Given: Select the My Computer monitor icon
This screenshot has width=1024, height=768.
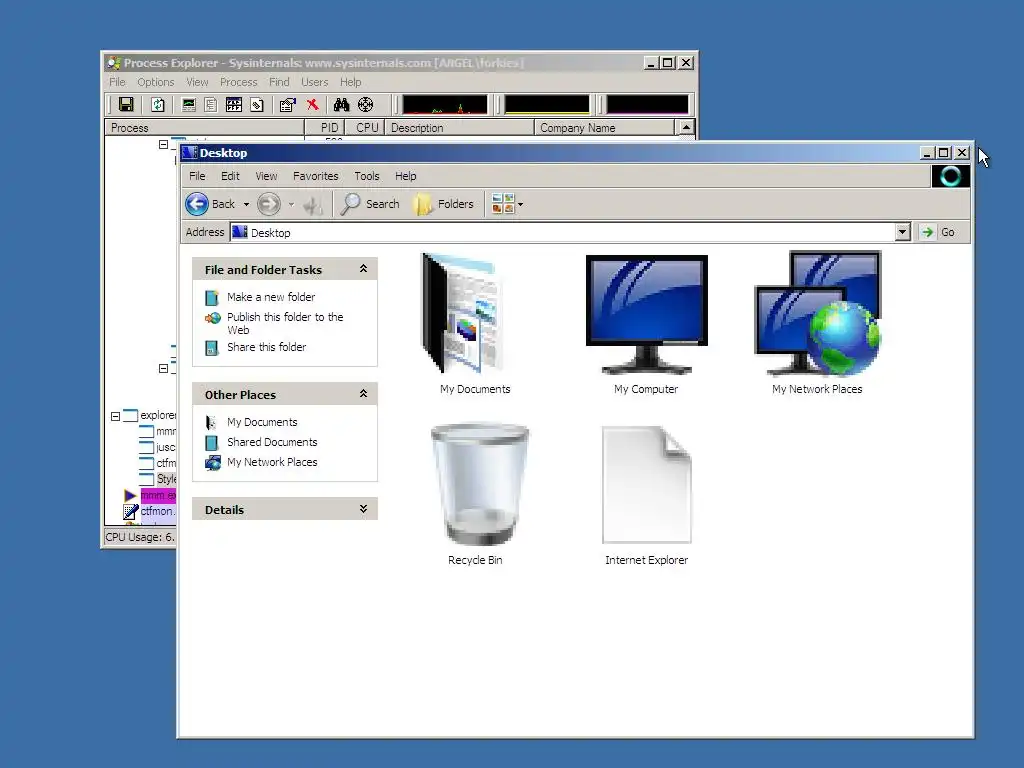Looking at the screenshot, I should point(647,314).
